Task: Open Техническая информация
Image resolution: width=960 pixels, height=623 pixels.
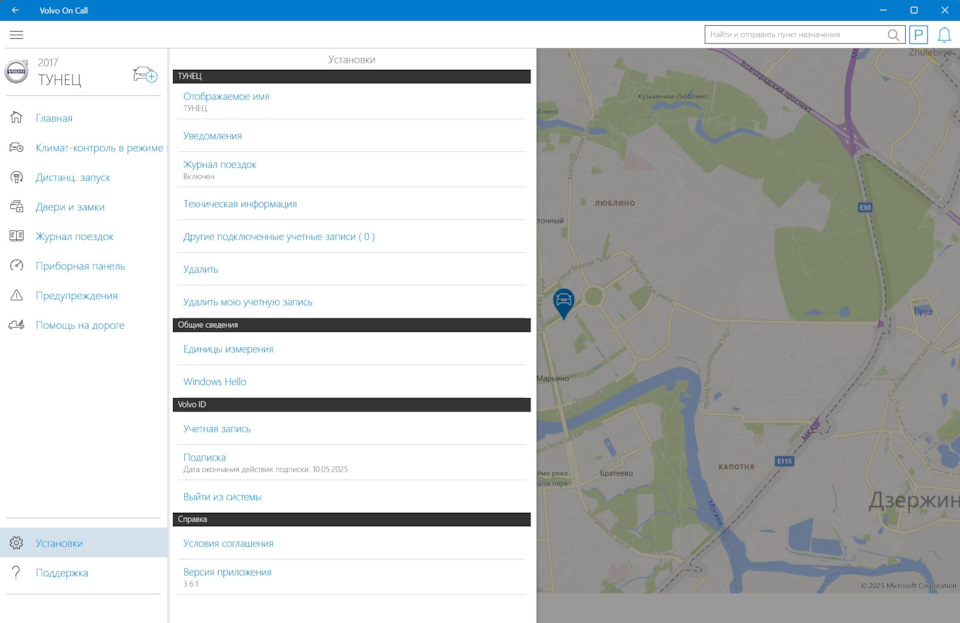Action: (x=351, y=204)
